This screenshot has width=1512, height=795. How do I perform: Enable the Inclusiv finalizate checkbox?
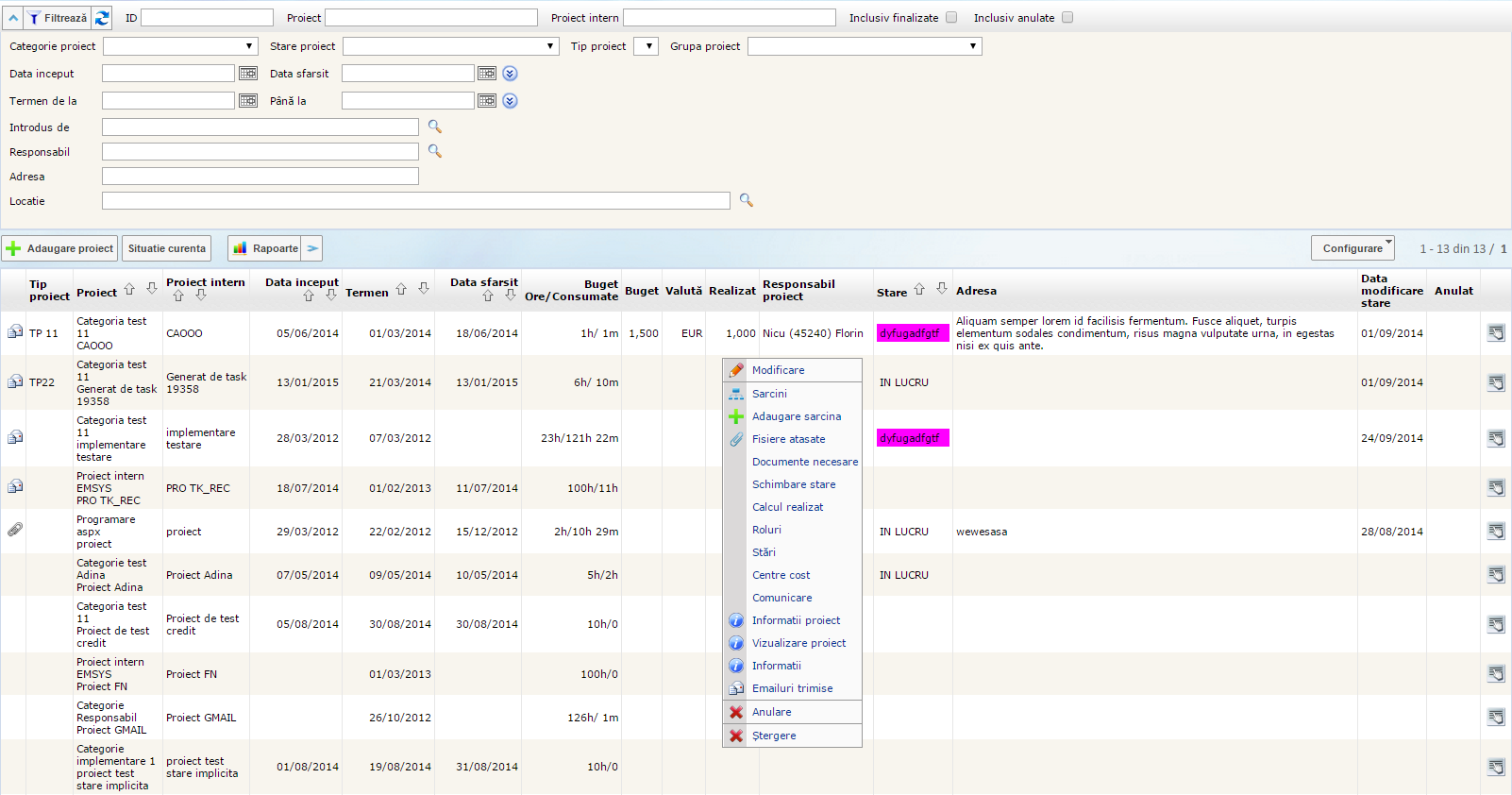pos(951,18)
